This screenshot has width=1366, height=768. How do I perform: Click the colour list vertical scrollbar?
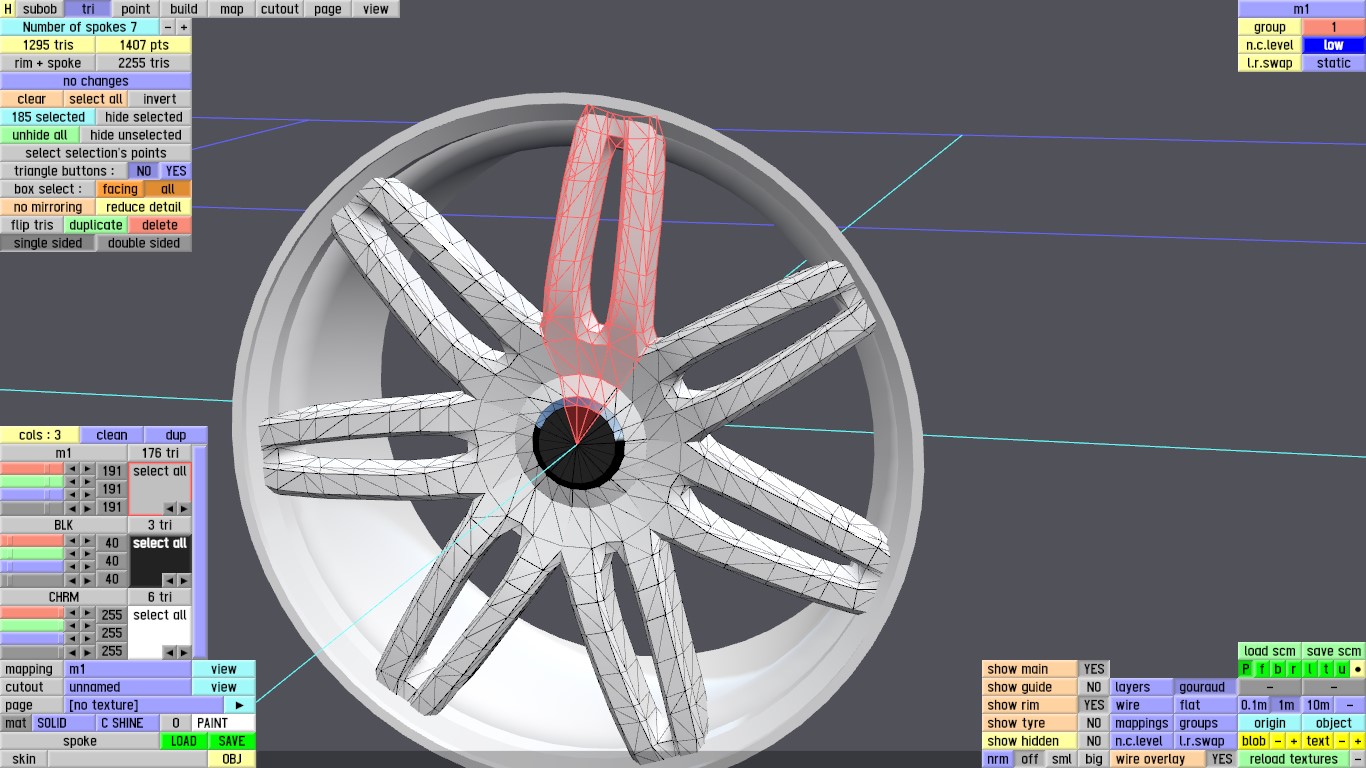pyautogui.click(x=200, y=552)
